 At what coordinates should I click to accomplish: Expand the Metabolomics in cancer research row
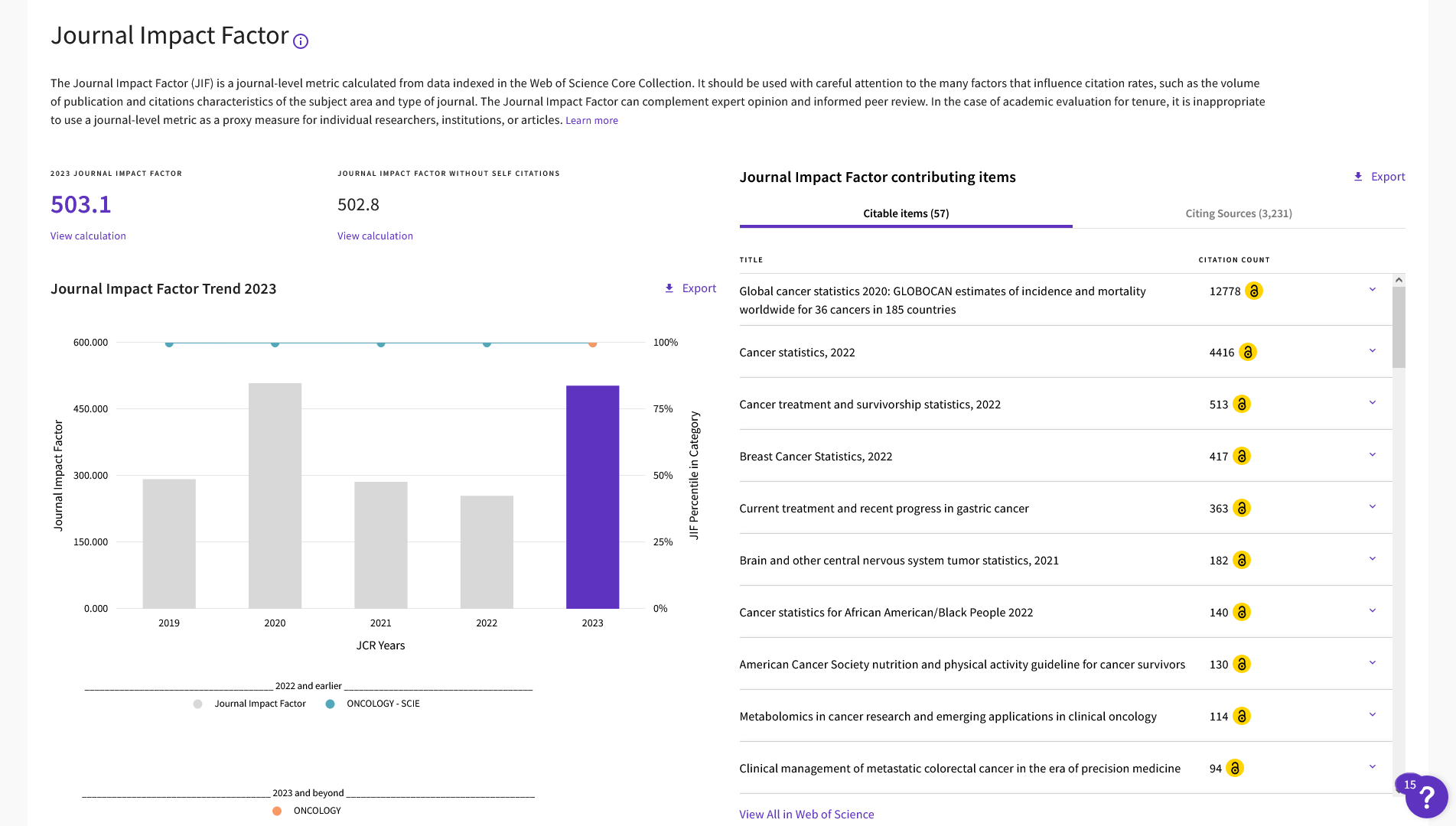click(x=1372, y=714)
